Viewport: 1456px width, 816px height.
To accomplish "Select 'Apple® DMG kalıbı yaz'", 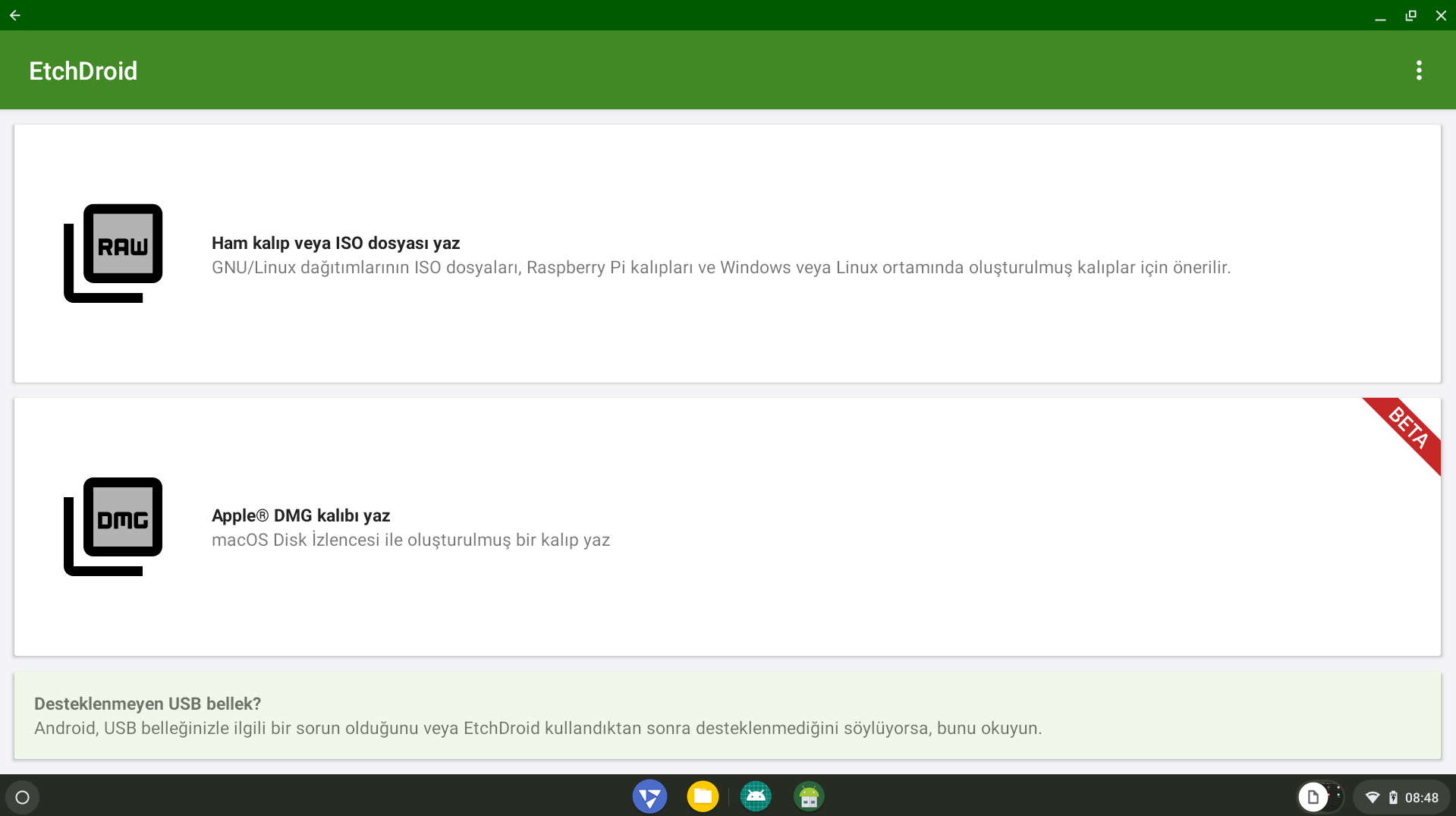I will coord(728,527).
